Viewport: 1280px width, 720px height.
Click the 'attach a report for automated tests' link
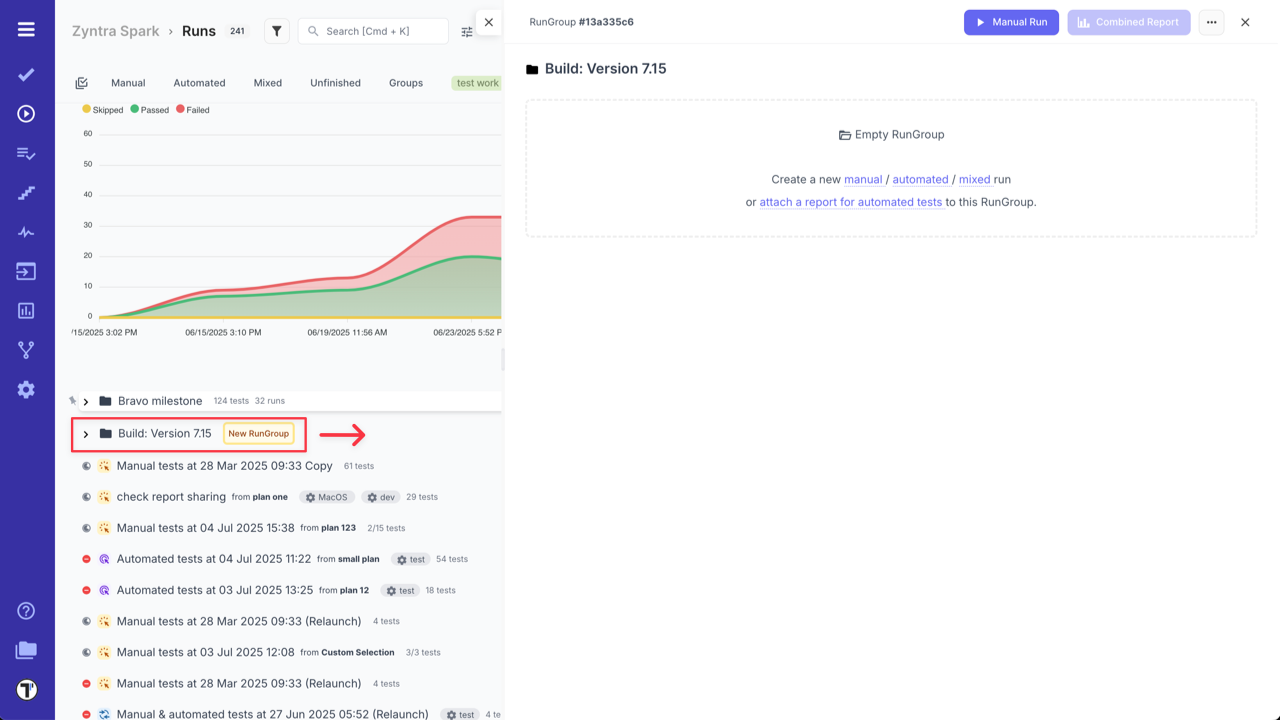pyautogui.click(x=850, y=202)
